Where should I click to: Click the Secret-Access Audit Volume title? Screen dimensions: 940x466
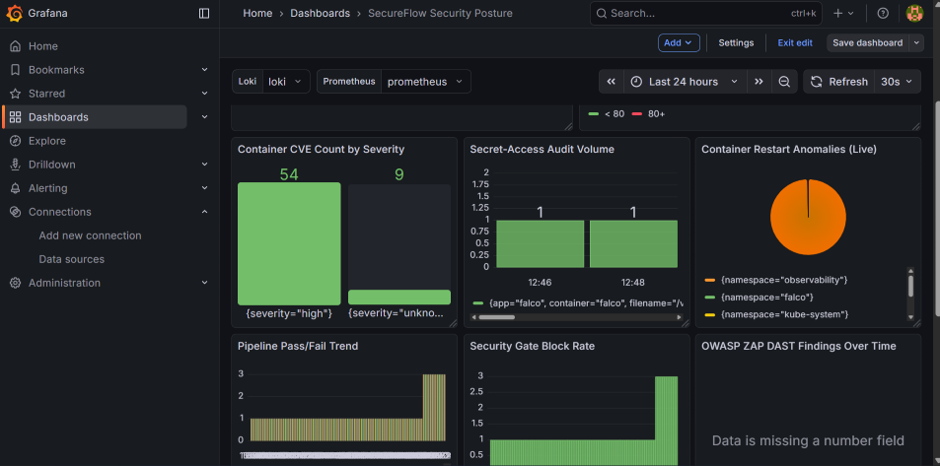click(x=542, y=149)
